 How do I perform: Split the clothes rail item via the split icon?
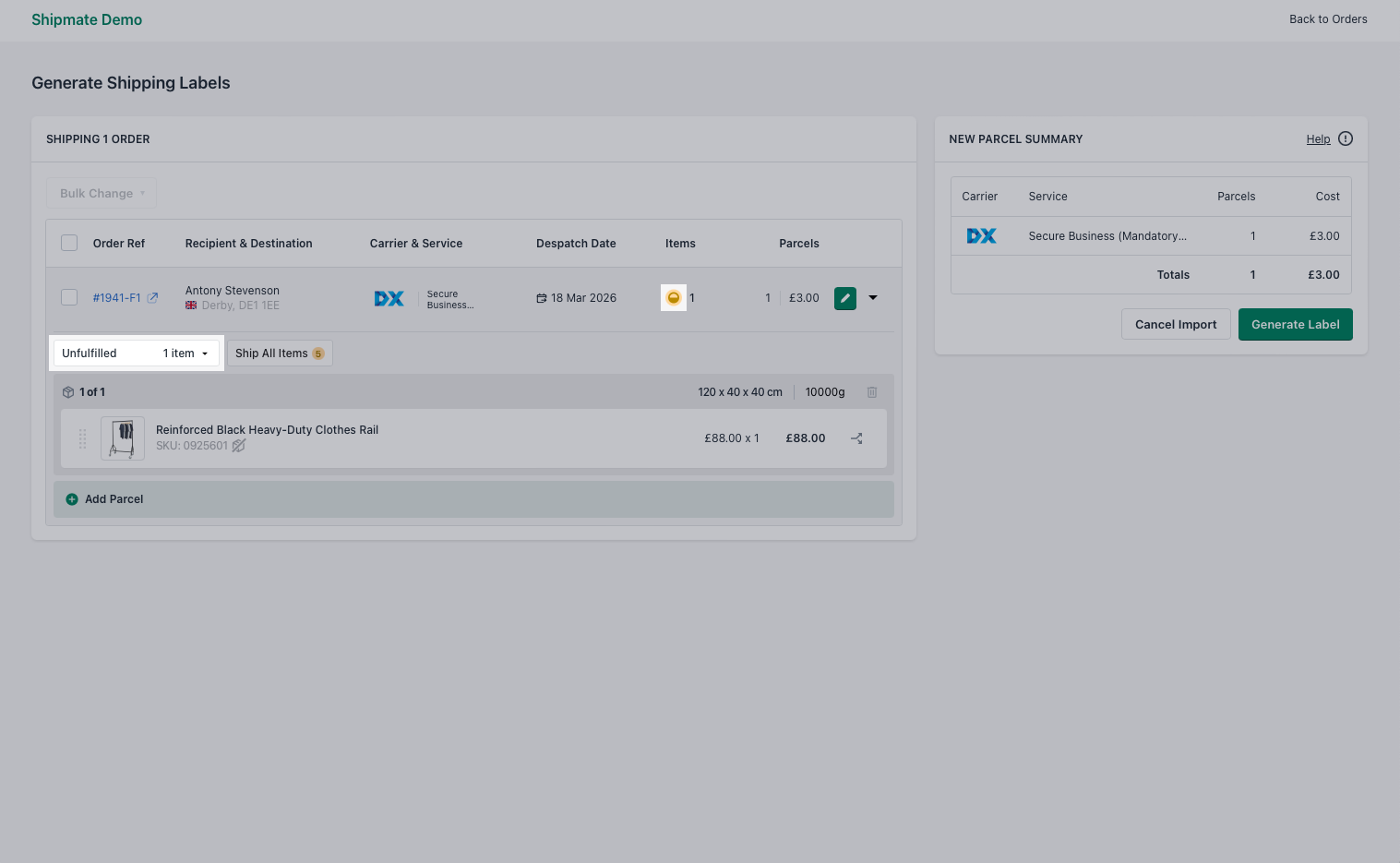[856, 437]
